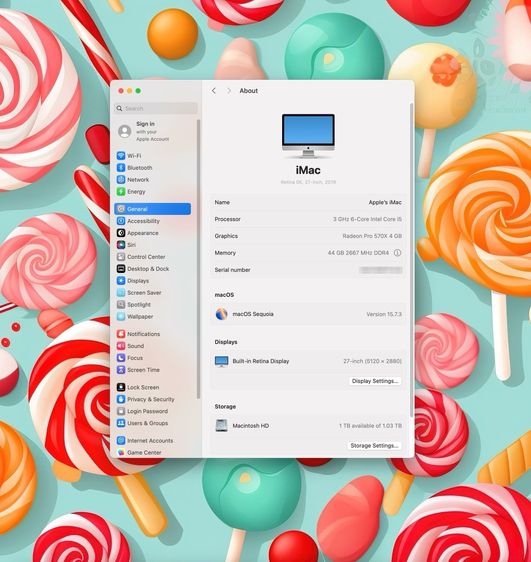Click the Memory value 44 GB
Viewport: 531px width, 562px height.
[x=358, y=253]
